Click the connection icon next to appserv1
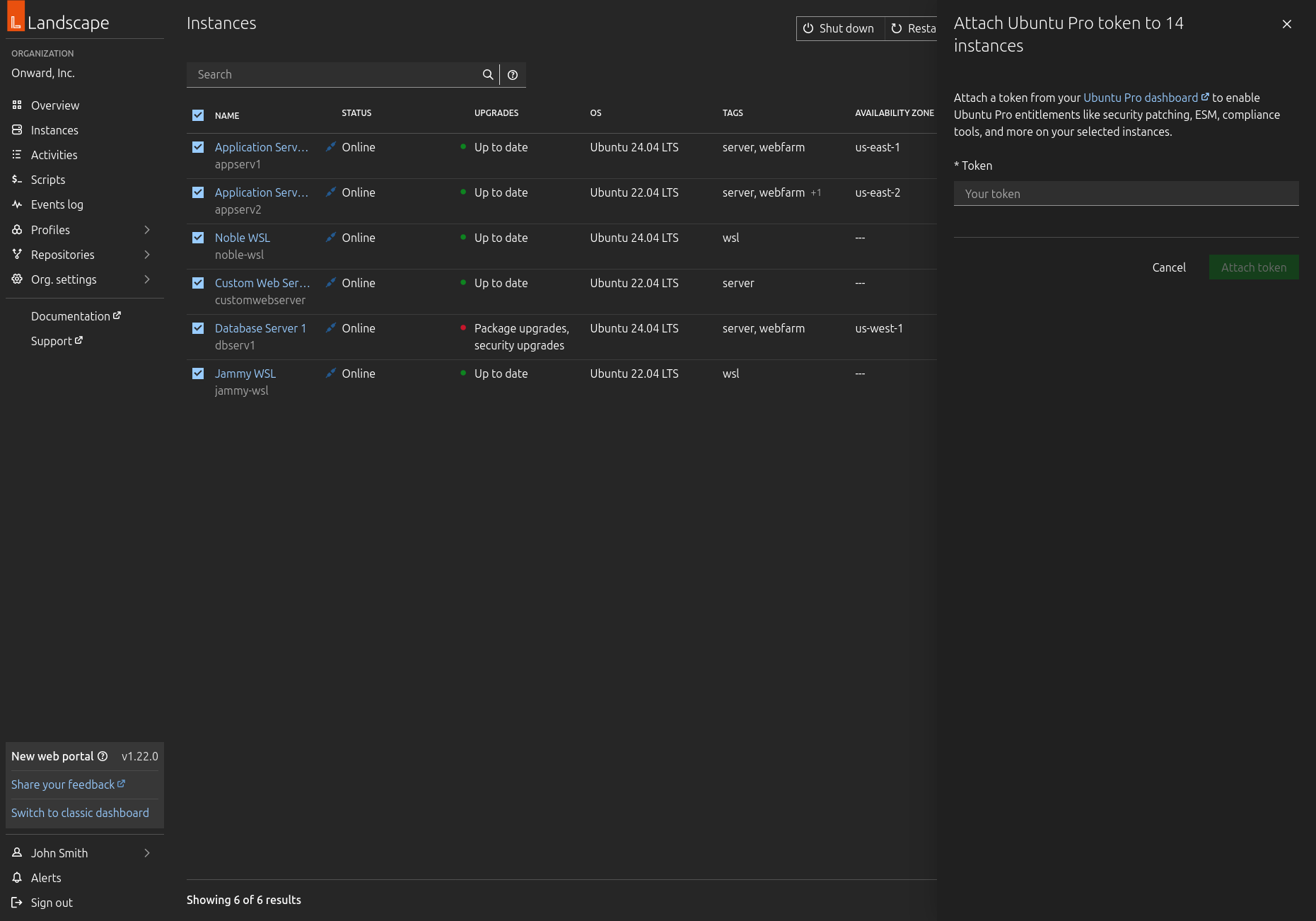Viewport: 1316px width, 921px height. coord(330,147)
